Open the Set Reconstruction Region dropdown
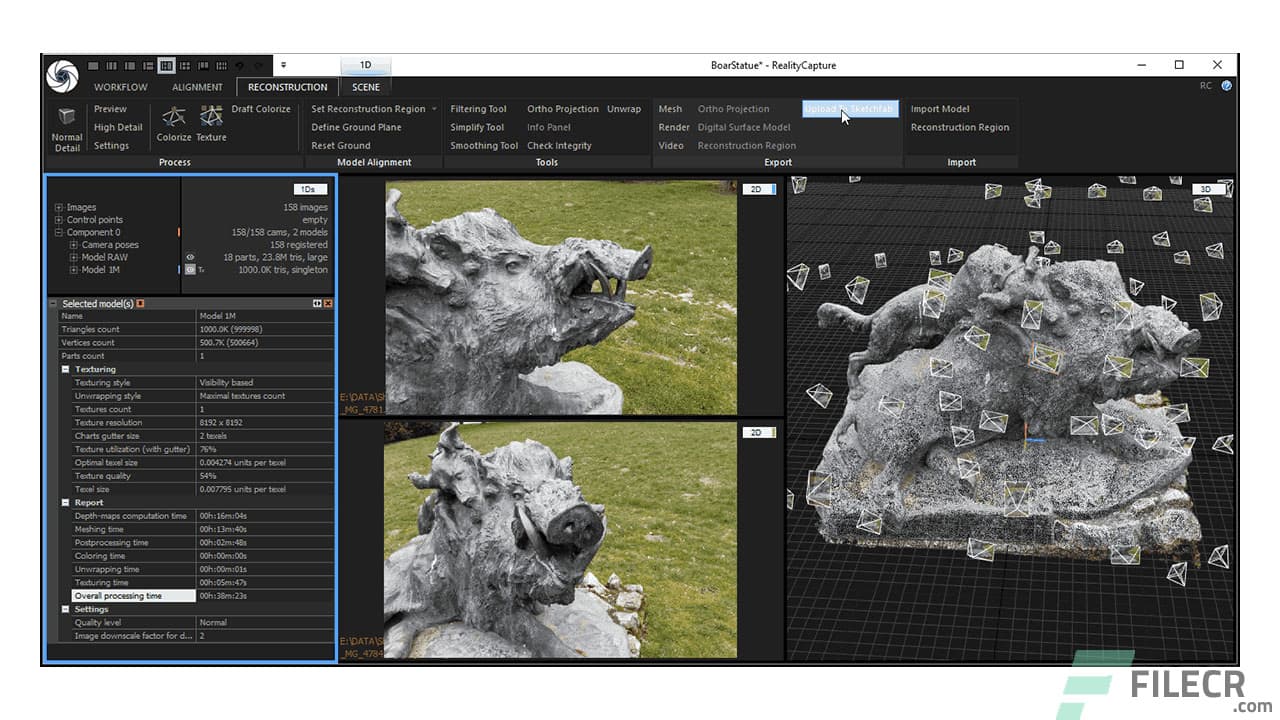The image size is (1280, 720). click(434, 109)
